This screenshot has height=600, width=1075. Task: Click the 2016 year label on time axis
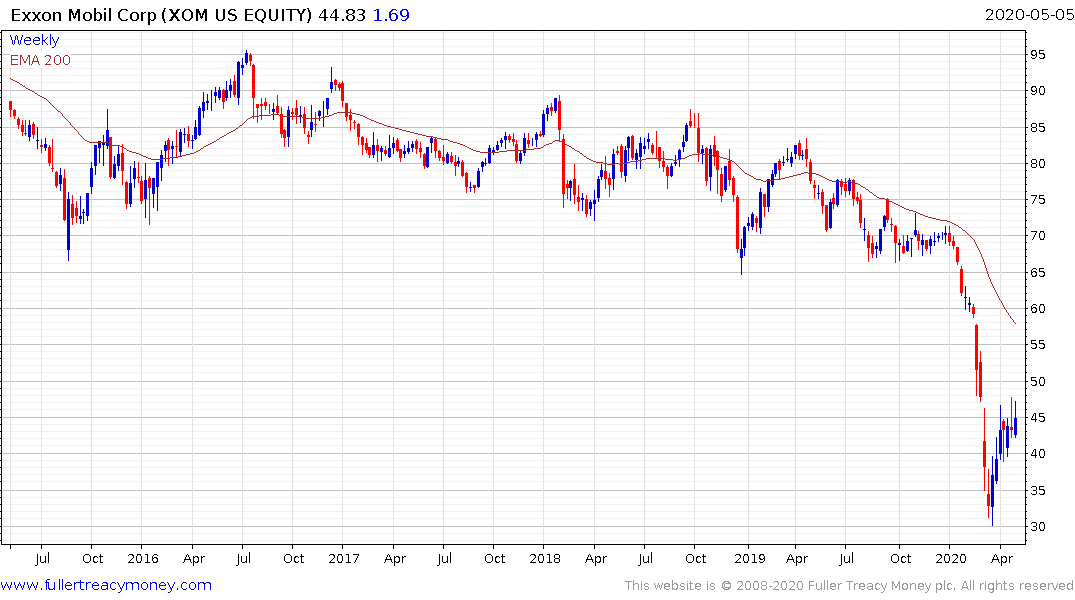click(143, 559)
